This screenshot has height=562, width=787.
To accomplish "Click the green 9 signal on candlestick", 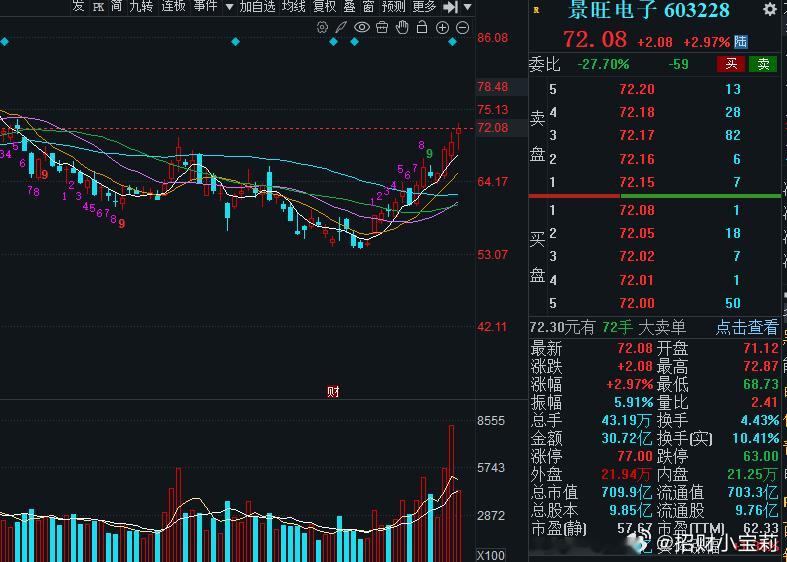I will click(430, 154).
